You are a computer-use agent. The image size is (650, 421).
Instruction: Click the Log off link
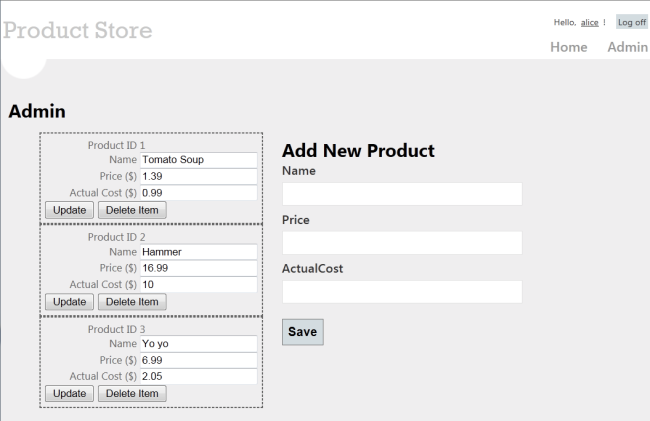(631, 22)
